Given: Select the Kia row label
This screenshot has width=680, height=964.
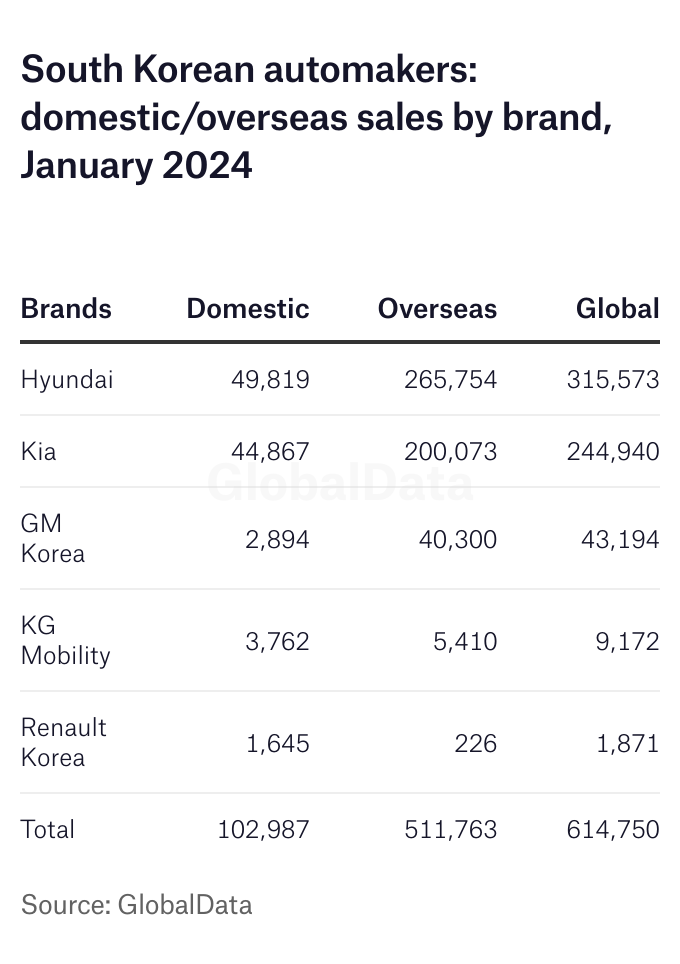Looking at the screenshot, I should coord(39,452).
